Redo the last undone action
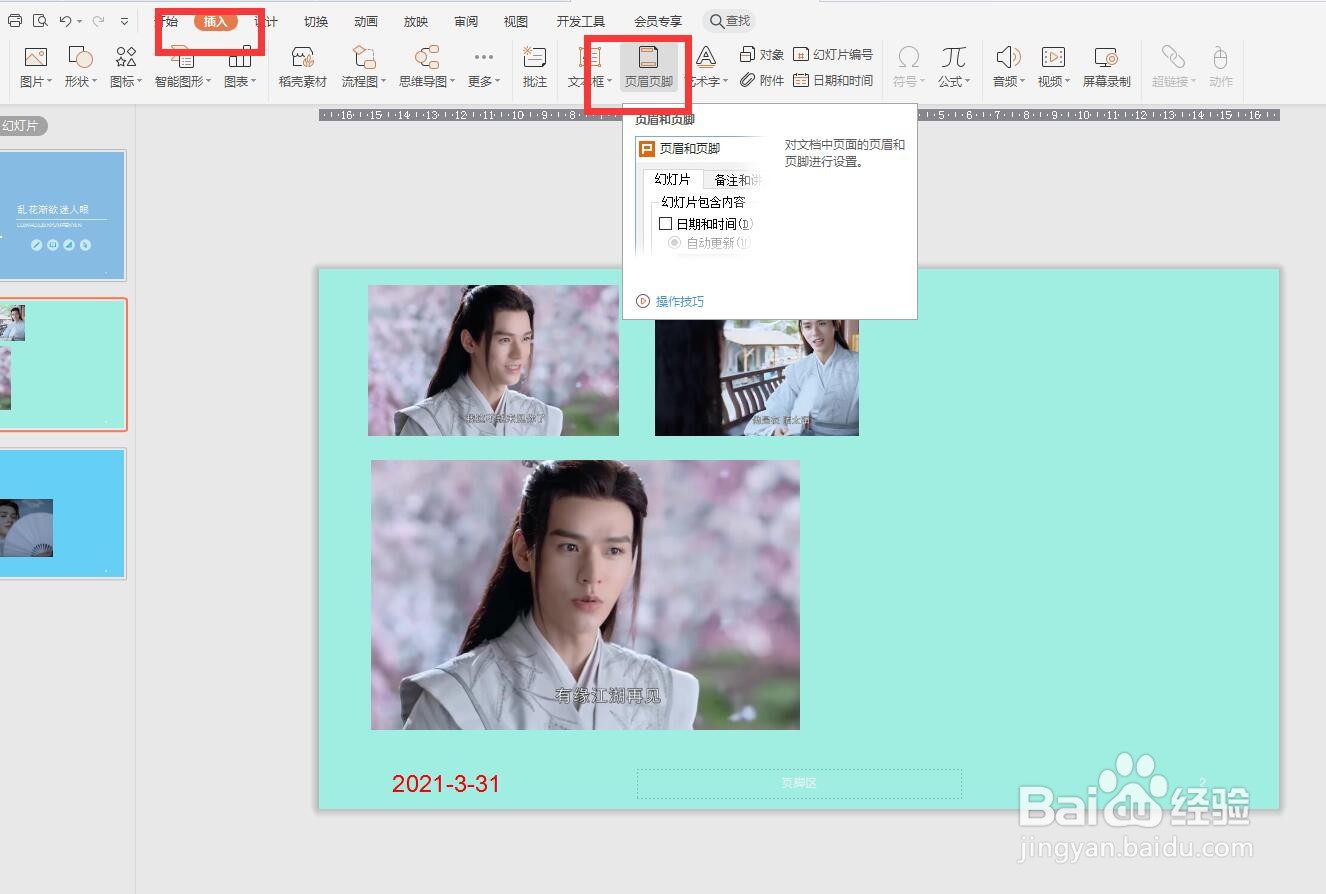The width and height of the screenshot is (1326, 894). [98, 21]
